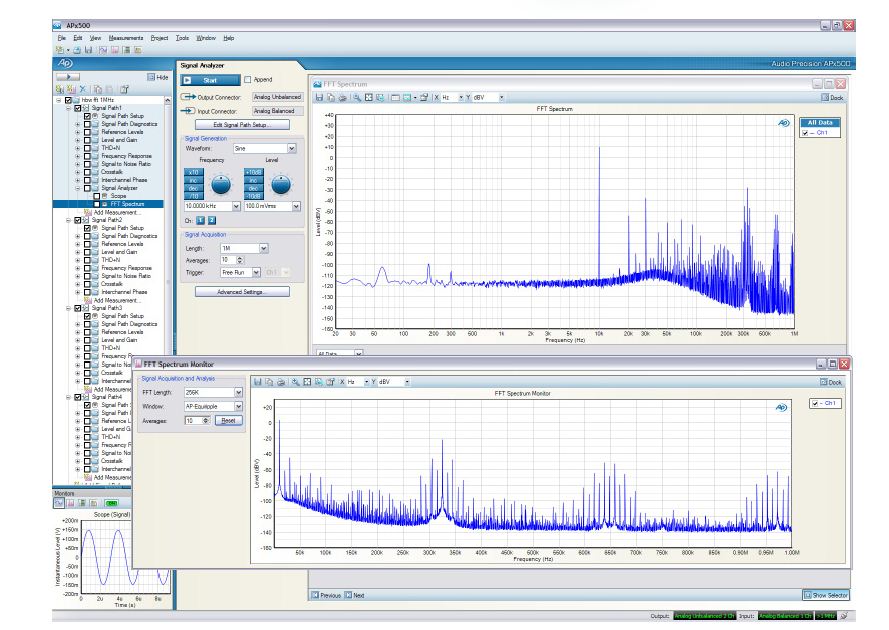Toggle Ch1 checkbox in FFT Spectrum legend

click(805, 133)
